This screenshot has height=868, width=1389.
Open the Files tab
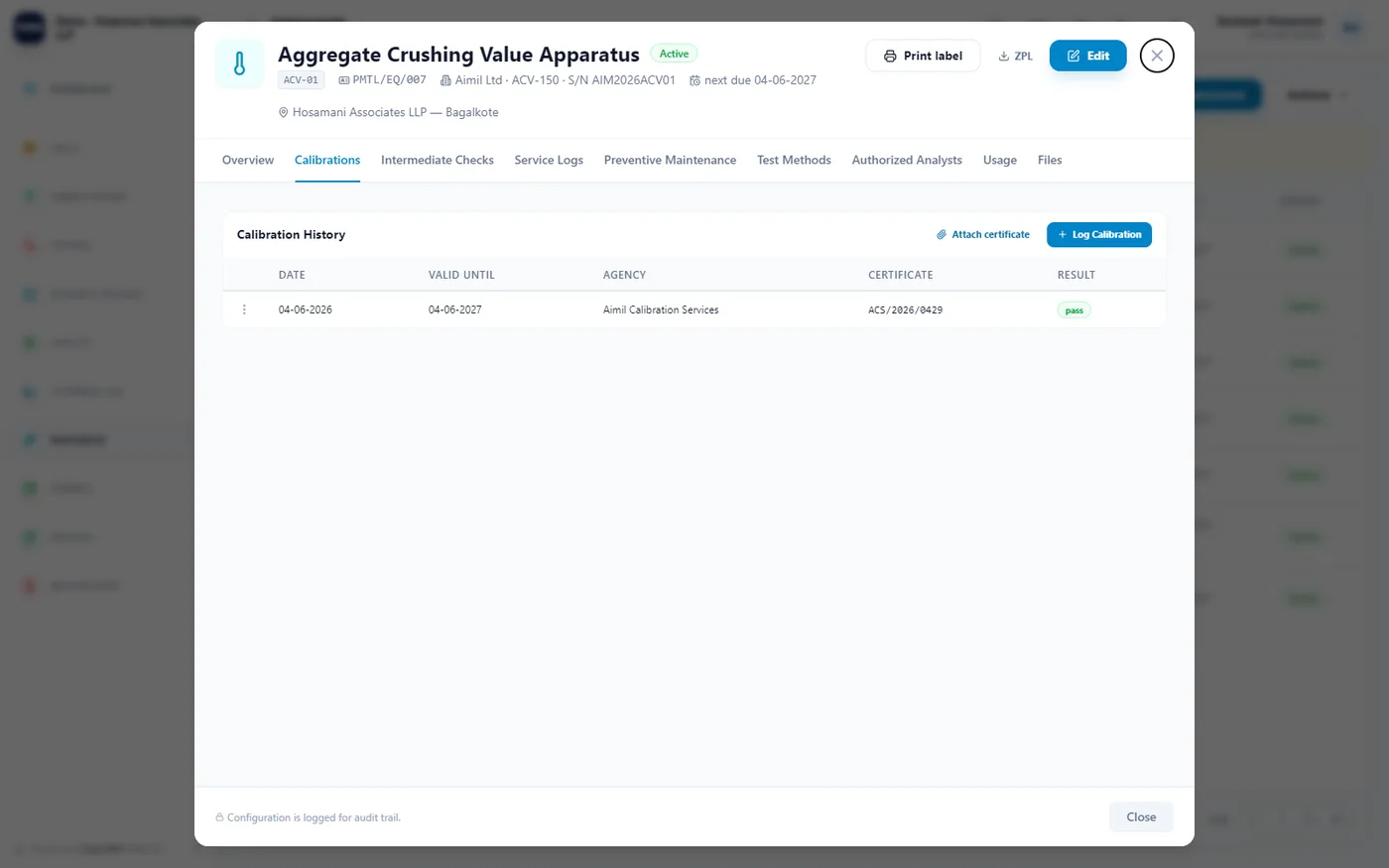1050,160
